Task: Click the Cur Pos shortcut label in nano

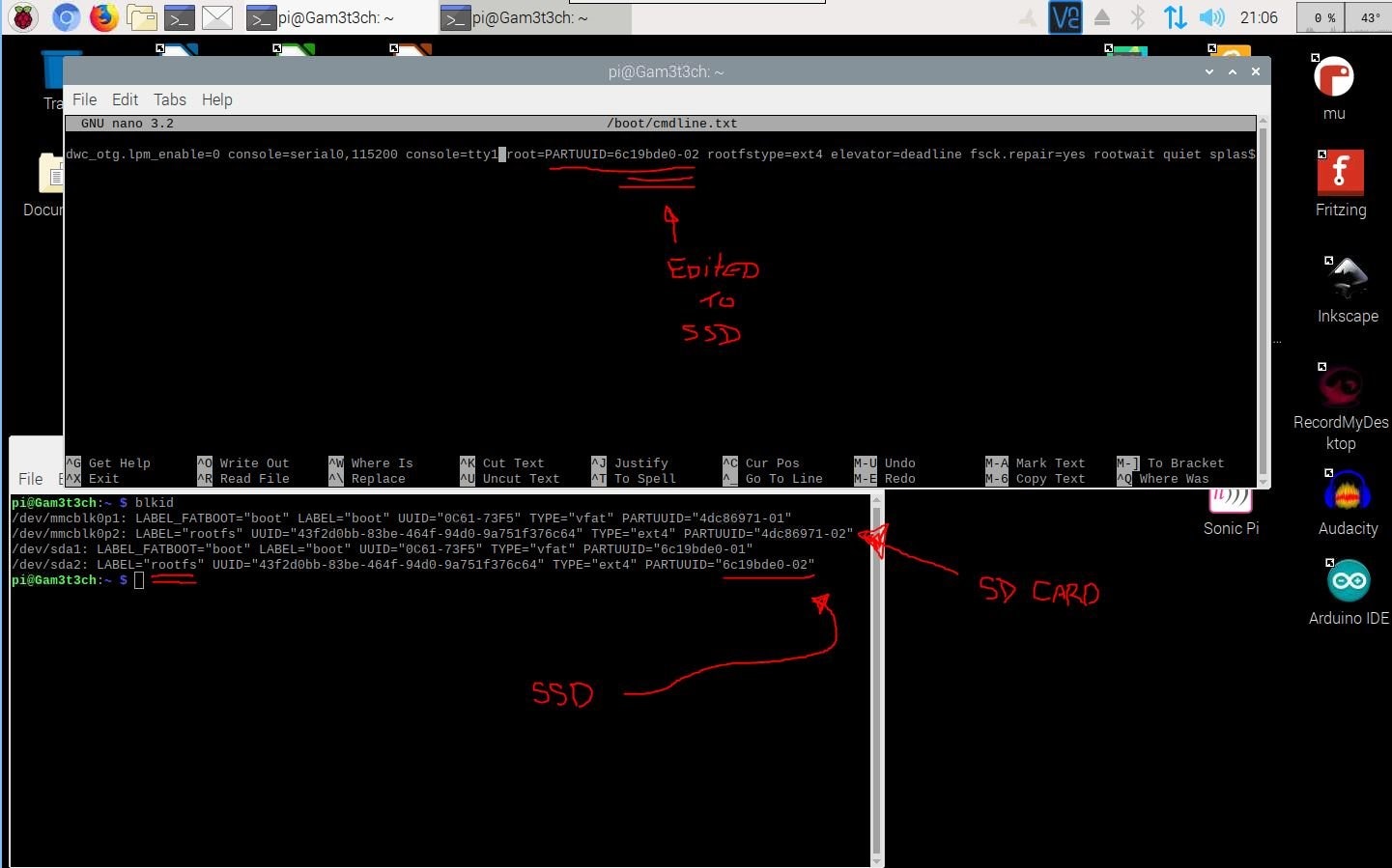Action: pyautogui.click(x=773, y=463)
